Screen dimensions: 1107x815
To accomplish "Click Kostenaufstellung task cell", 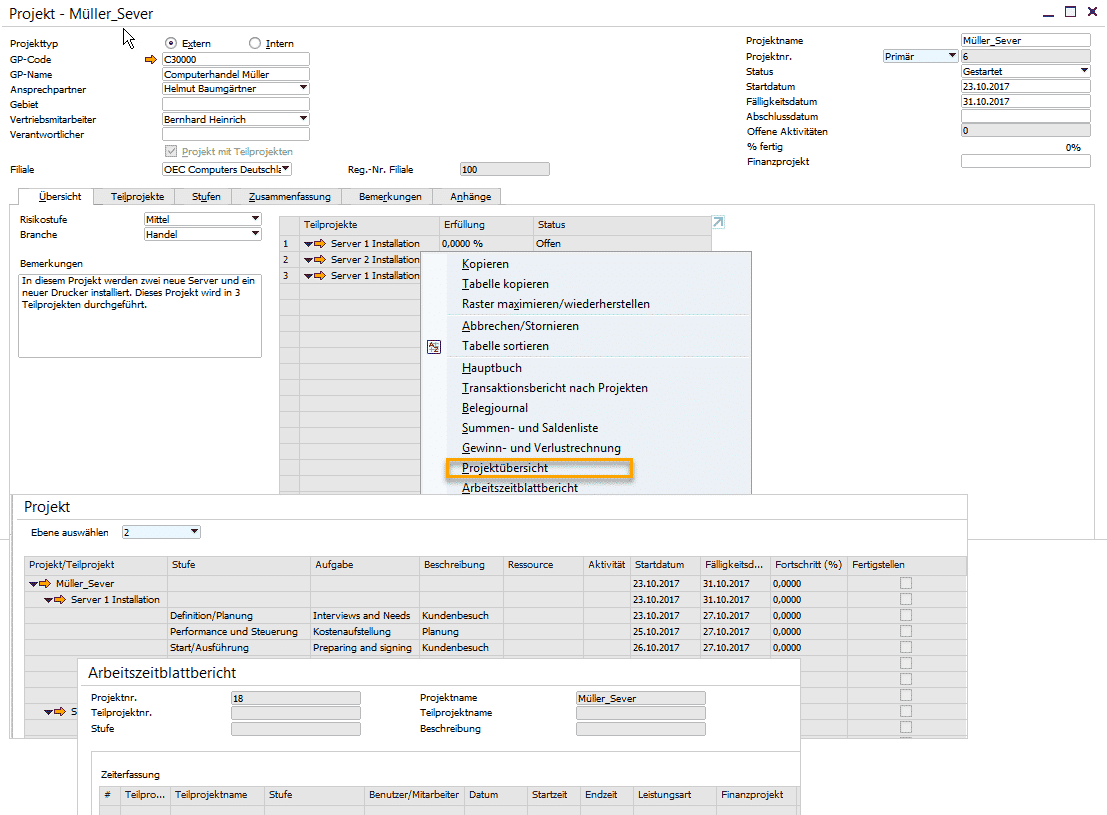I will pyautogui.click(x=365, y=631).
